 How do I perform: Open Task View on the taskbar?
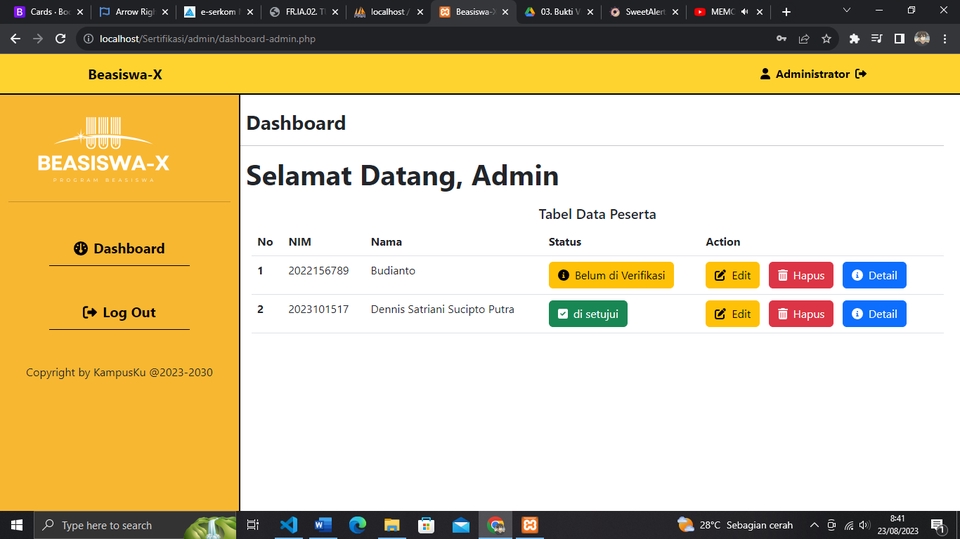pos(252,525)
